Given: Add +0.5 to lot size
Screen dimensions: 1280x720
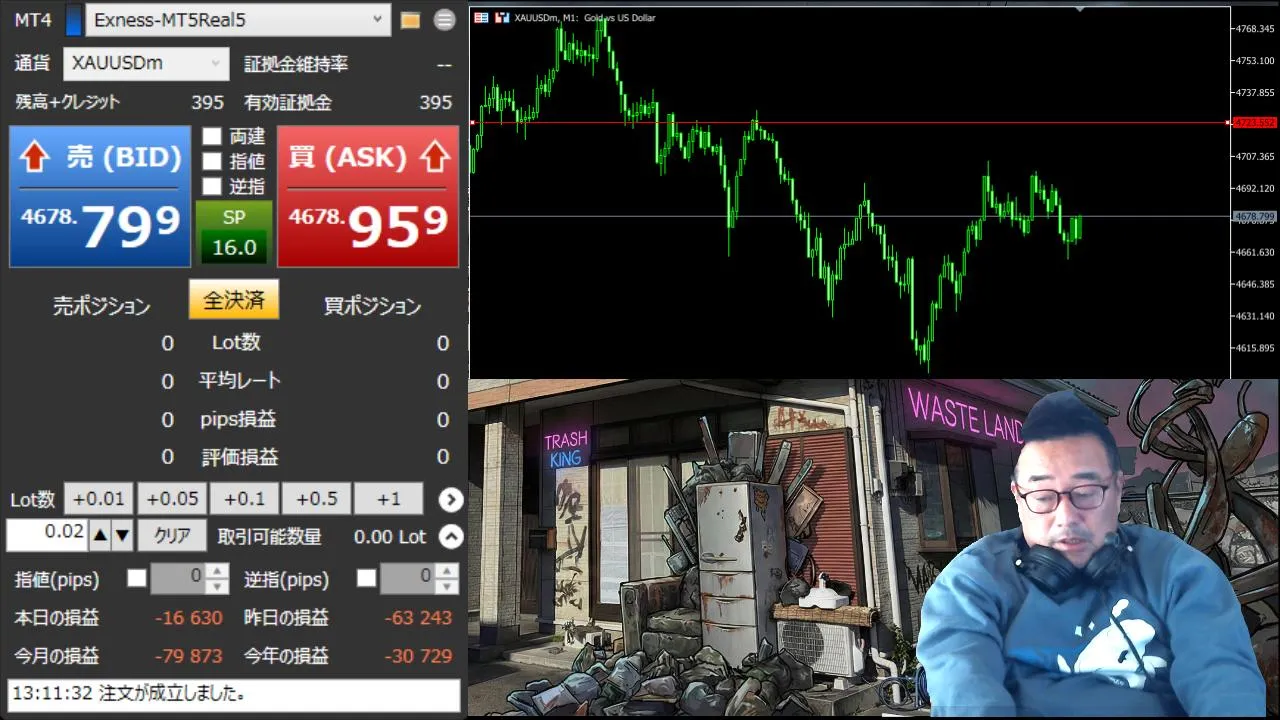Looking at the screenshot, I should click(316, 499).
